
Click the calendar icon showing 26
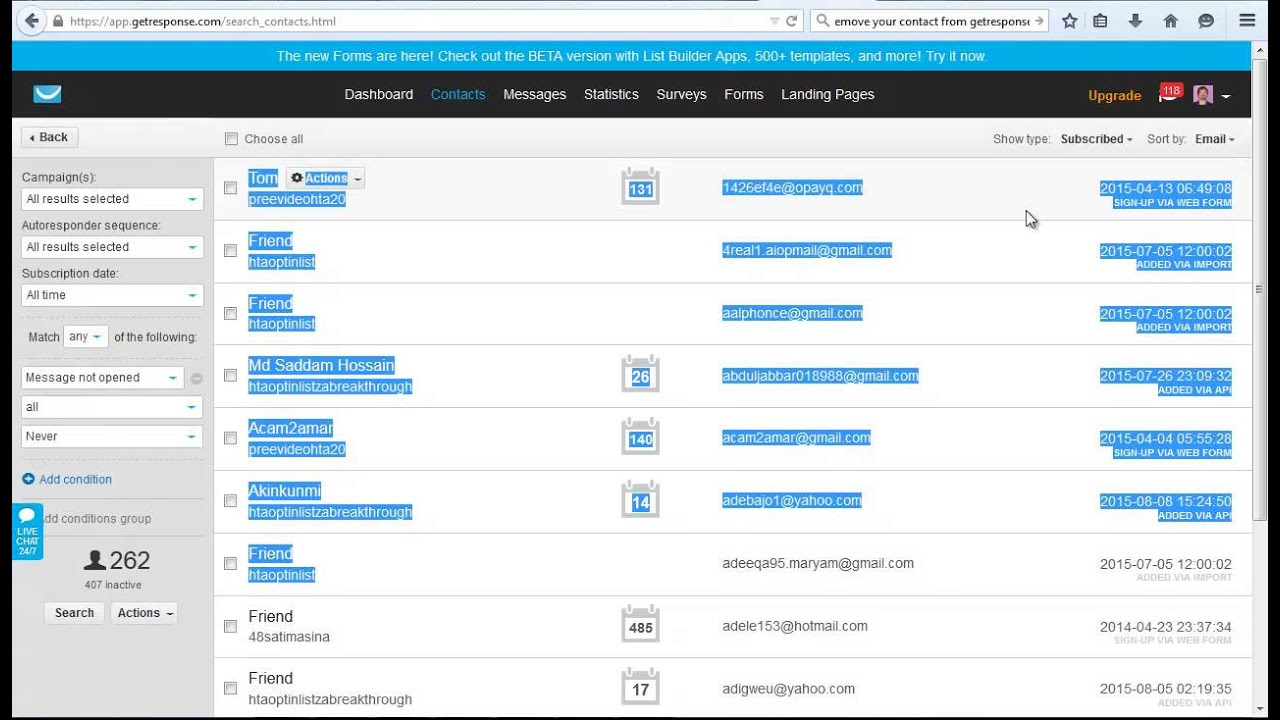640,375
